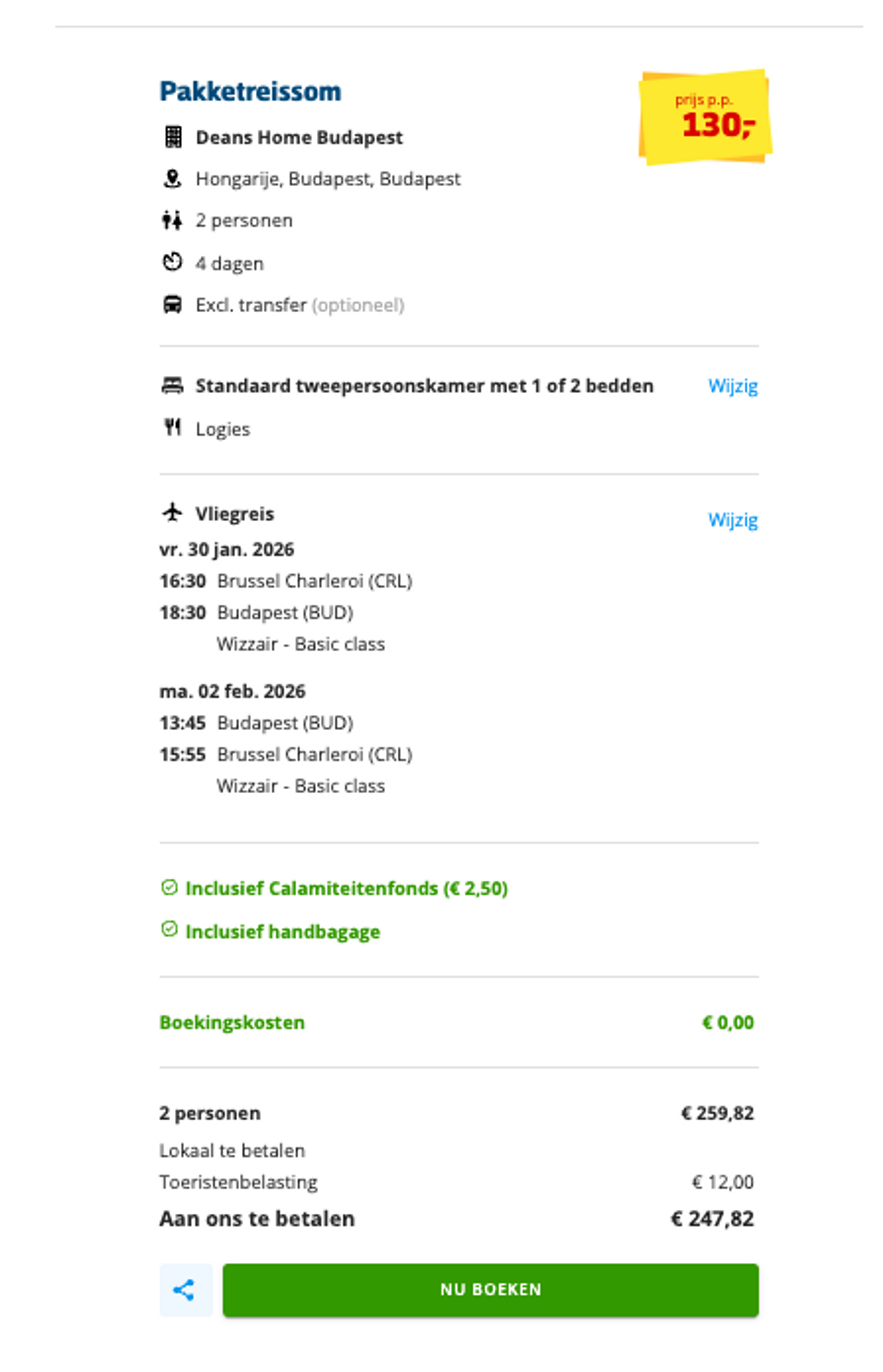The height and width of the screenshot is (1372, 883).
Task: Click the green checkmark beside Inclusief Calamiteitenfonds
Action: (169, 887)
